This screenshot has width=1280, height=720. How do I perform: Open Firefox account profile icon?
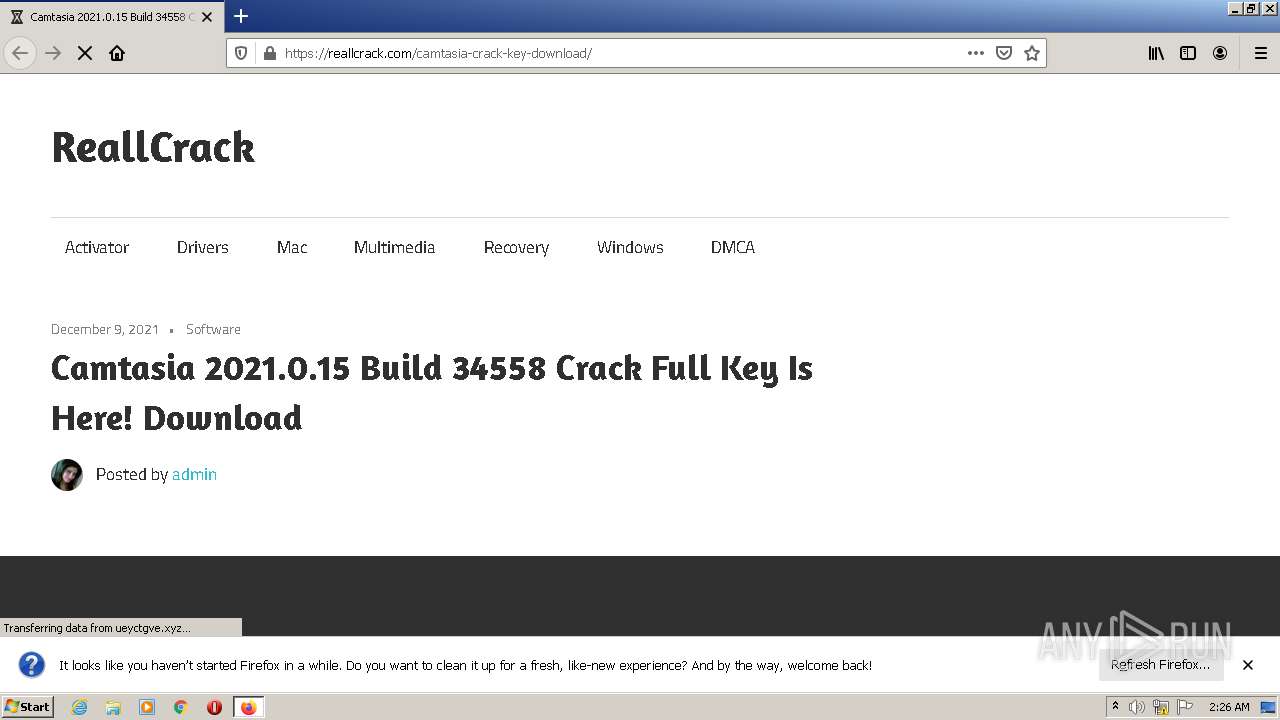click(1220, 53)
